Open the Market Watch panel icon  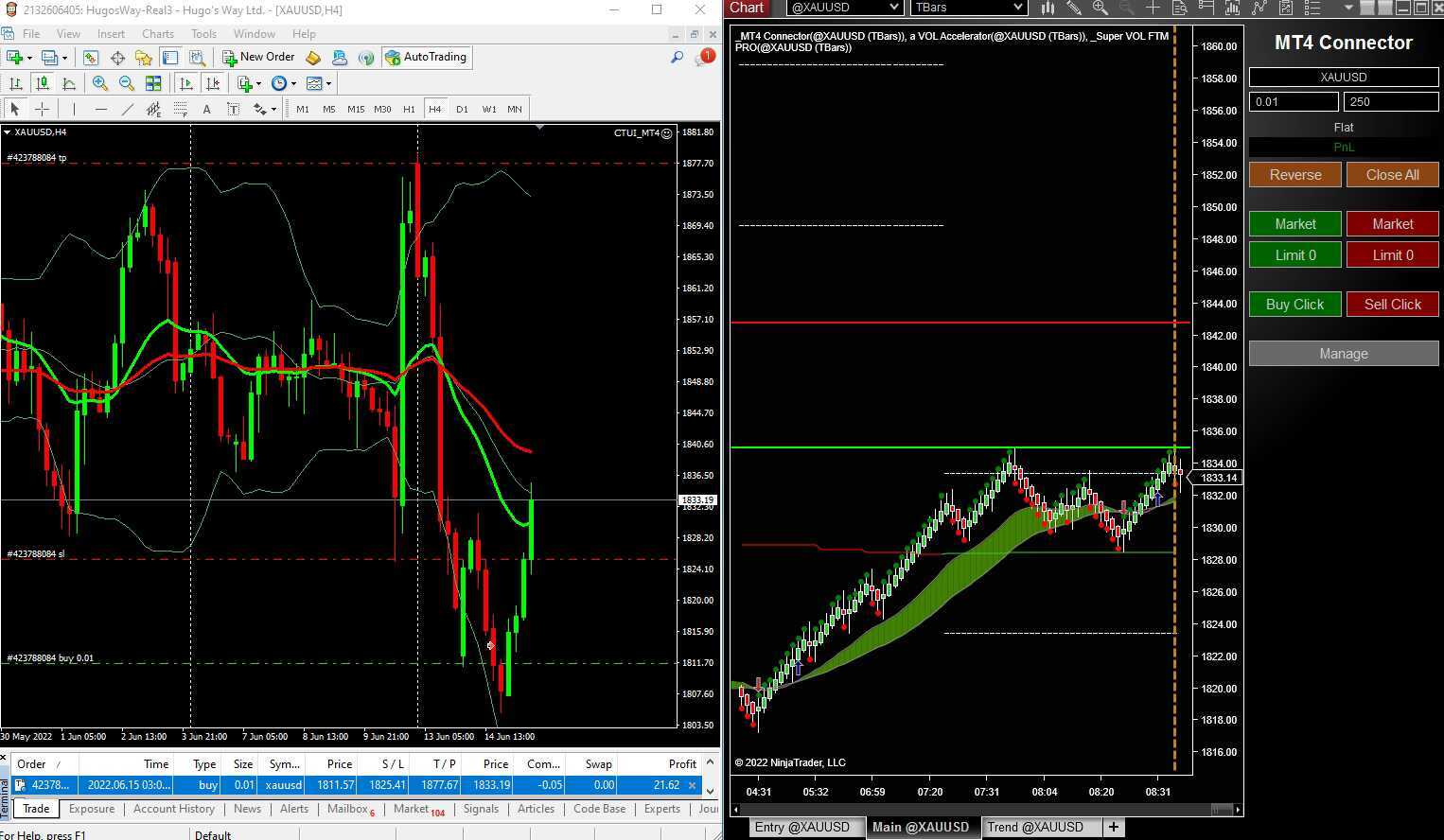(x=91, y=58)
